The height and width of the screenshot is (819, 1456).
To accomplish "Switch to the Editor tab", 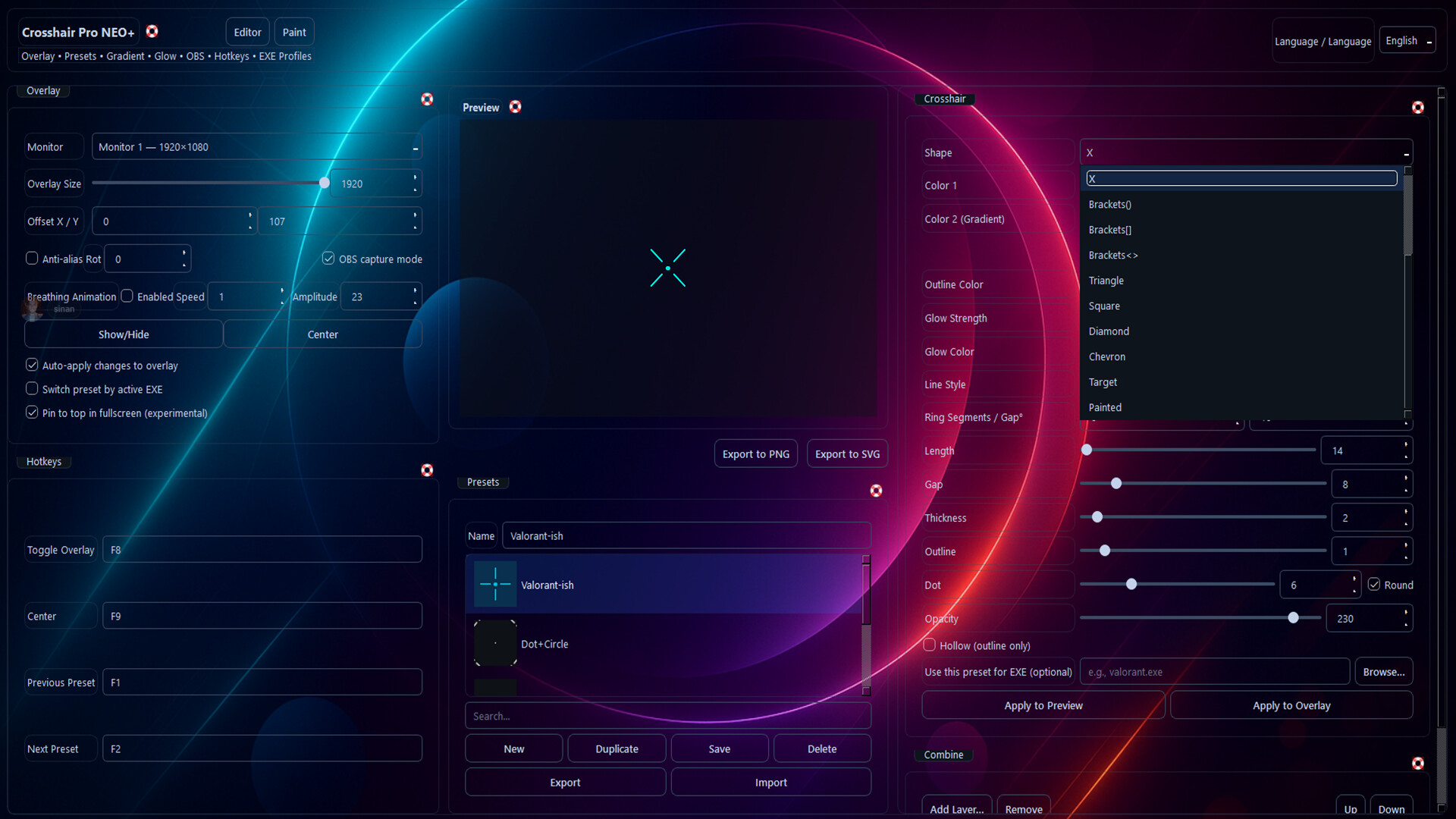I will 247,31.
